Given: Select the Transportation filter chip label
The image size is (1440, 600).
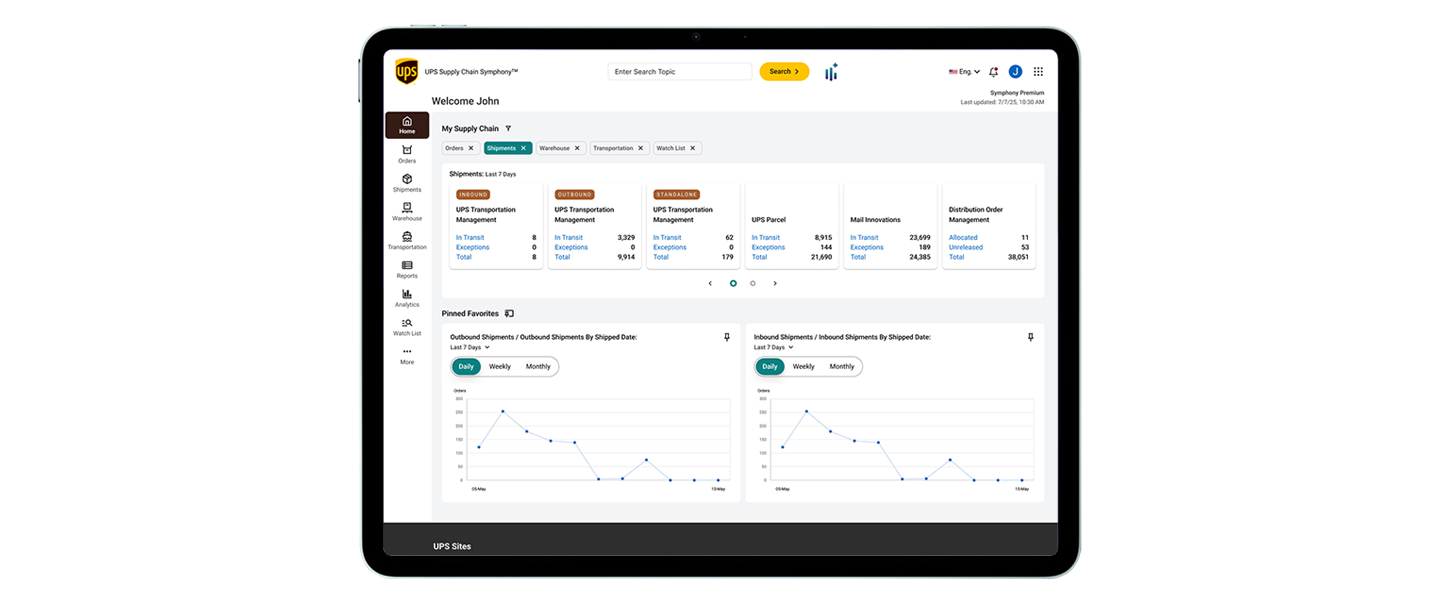Looking at the screenshot, I should (x=613, y=148).
